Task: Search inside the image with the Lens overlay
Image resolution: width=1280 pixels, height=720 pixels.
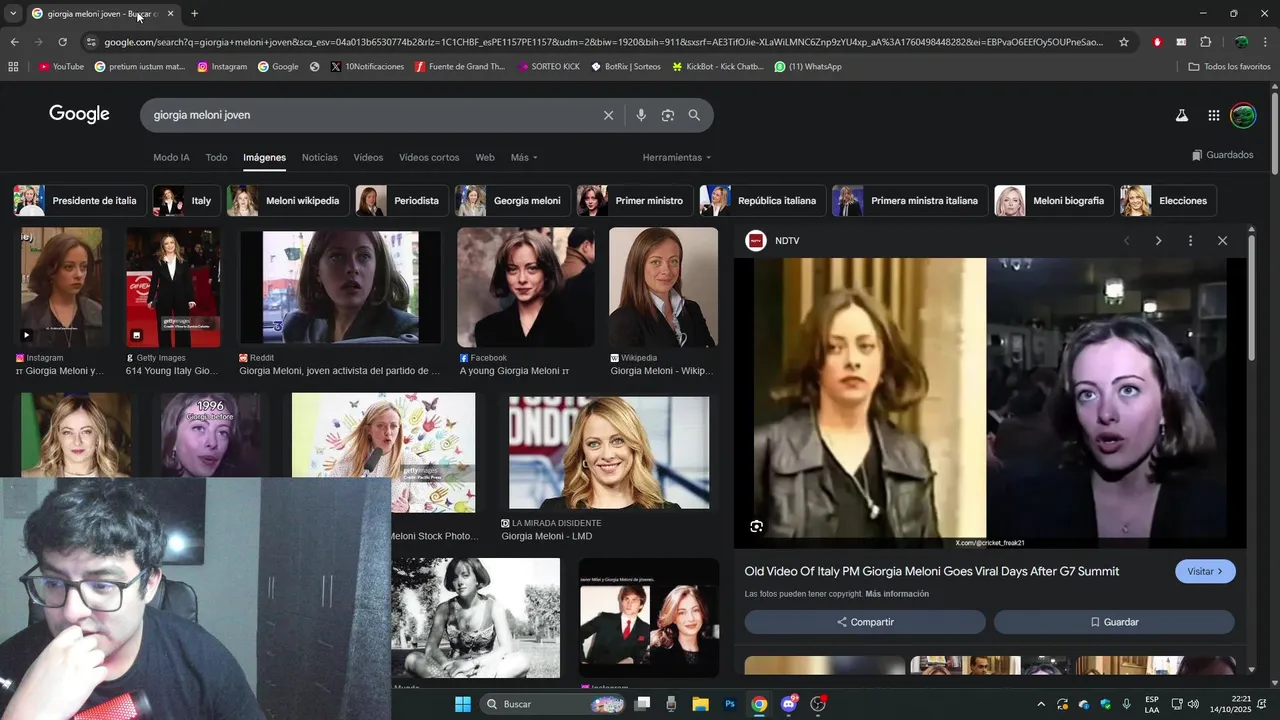Action: coord(756,526)
